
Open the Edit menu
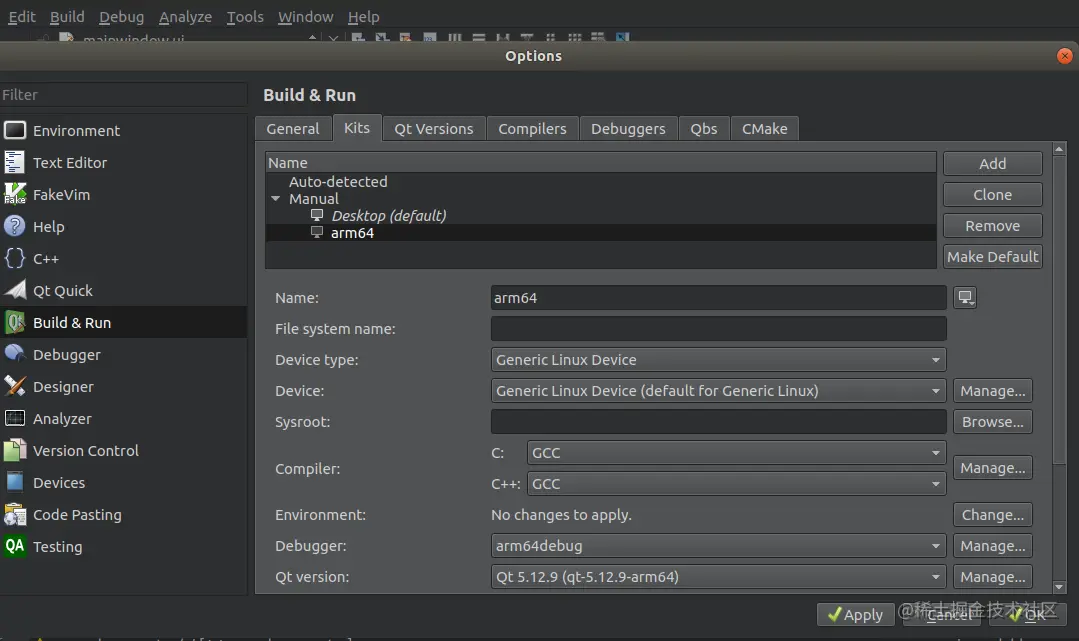click(21, 17)
